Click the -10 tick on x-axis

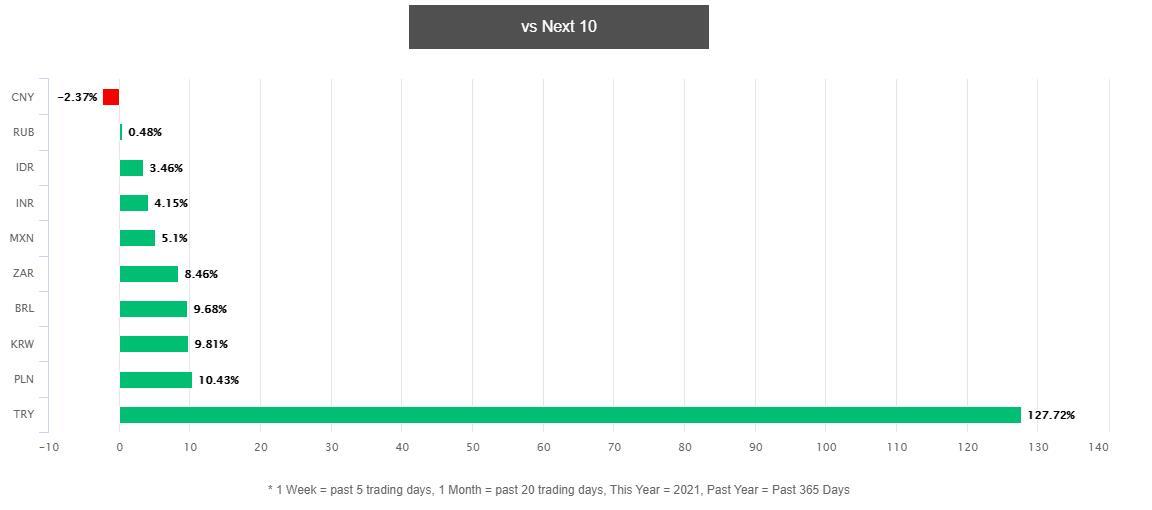(x=48, y=446)
